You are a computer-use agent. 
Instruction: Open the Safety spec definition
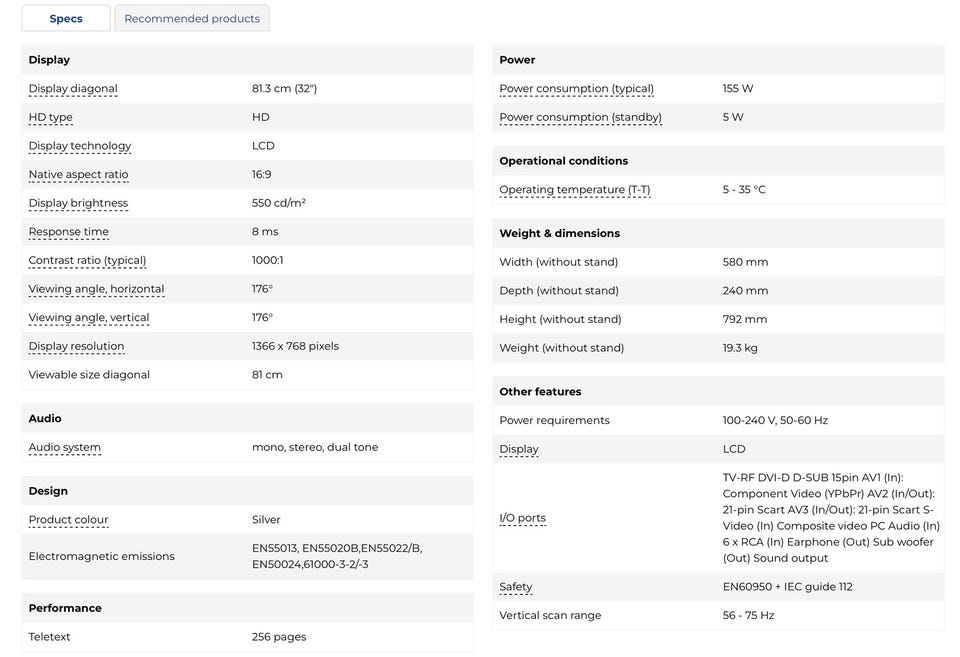click(x=516, y=587)
